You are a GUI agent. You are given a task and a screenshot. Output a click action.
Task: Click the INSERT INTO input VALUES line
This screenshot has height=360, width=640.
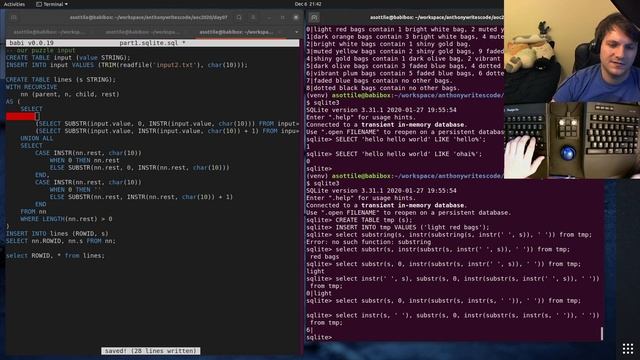tap(127, 65)
